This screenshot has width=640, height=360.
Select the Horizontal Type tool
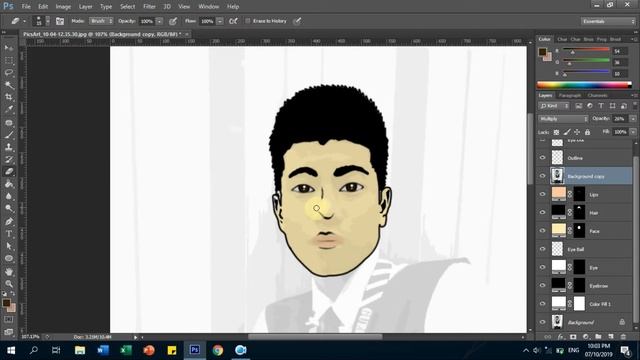coord(9,234)
